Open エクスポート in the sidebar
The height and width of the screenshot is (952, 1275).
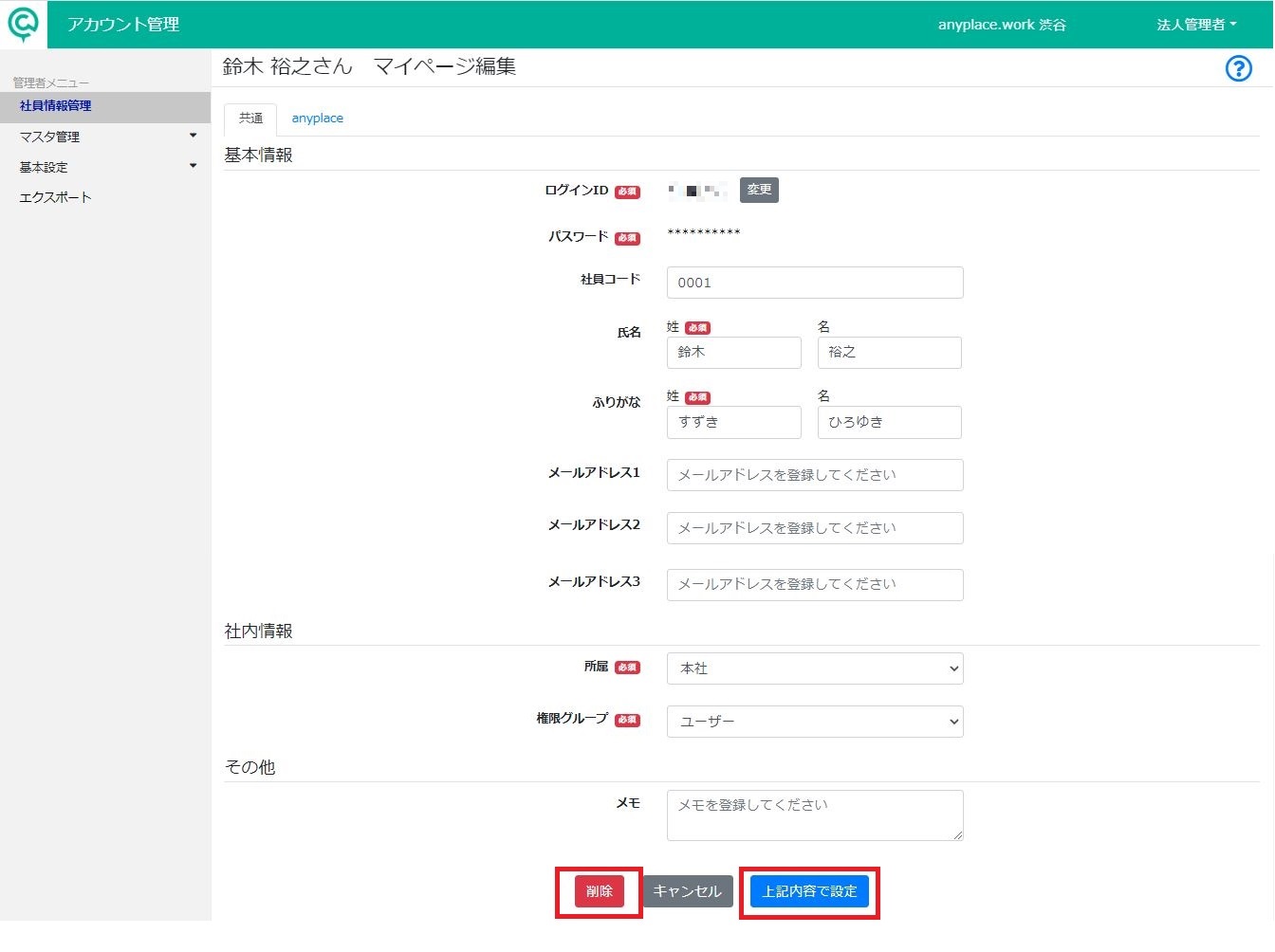tap(56, 197)
